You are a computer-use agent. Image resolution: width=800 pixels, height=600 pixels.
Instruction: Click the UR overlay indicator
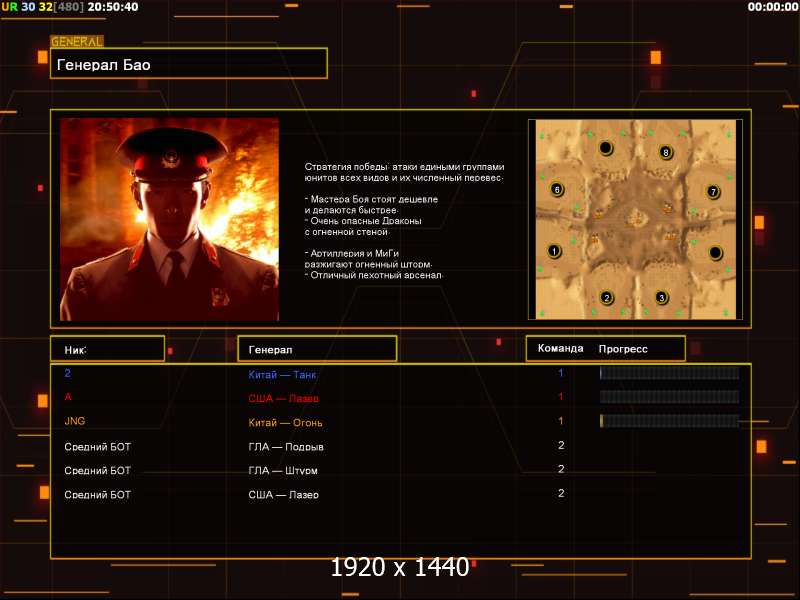[x=9, y=7]
